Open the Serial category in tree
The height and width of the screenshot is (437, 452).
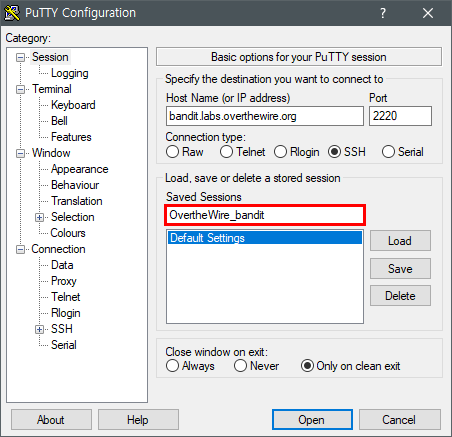tap(64, 345)
